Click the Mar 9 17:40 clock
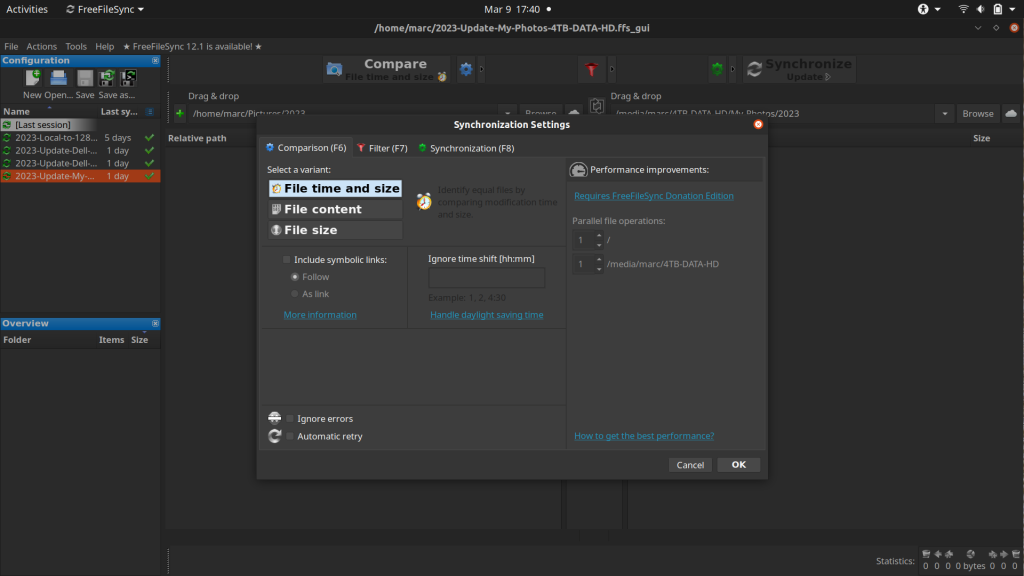 [512, 9]
